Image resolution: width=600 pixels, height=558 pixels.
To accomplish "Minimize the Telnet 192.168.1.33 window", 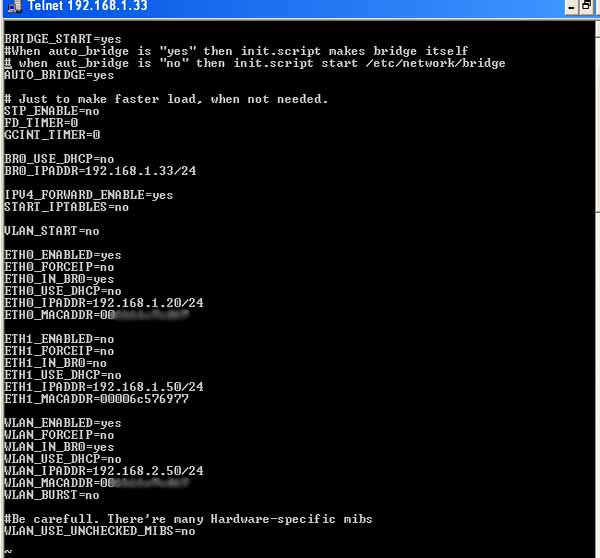I will pyautogui.click(x=571, y=7).
